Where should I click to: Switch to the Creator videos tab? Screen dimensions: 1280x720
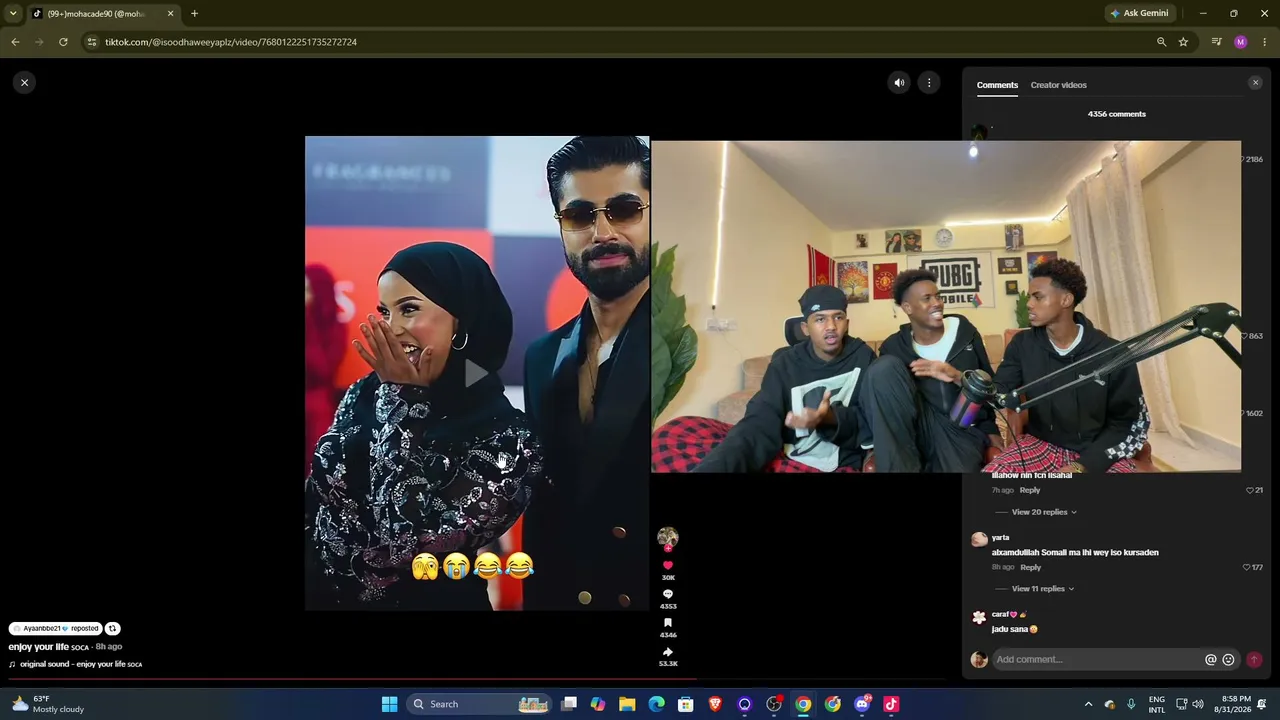1058,85
